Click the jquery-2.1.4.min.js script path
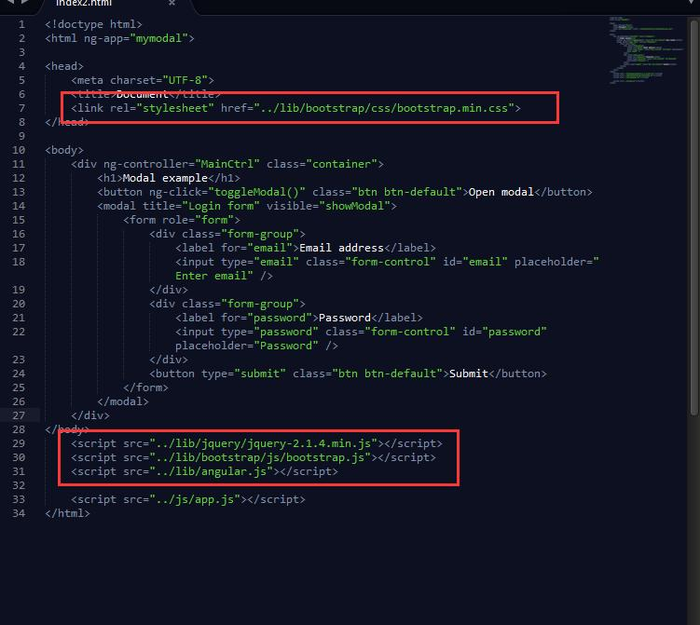The width and height of the screenshot is (700, 625). (x=263, y=444)
